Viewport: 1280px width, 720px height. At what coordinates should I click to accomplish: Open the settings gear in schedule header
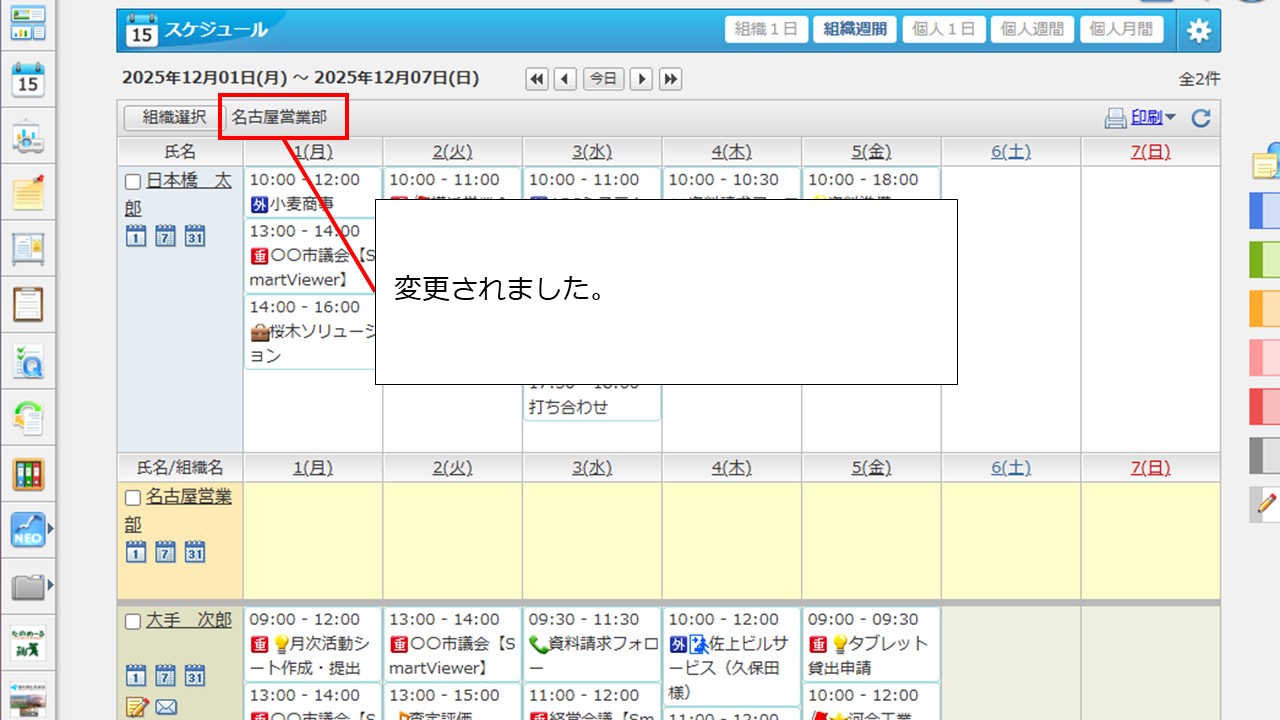pyautogui.click(x=1198, y=31)
